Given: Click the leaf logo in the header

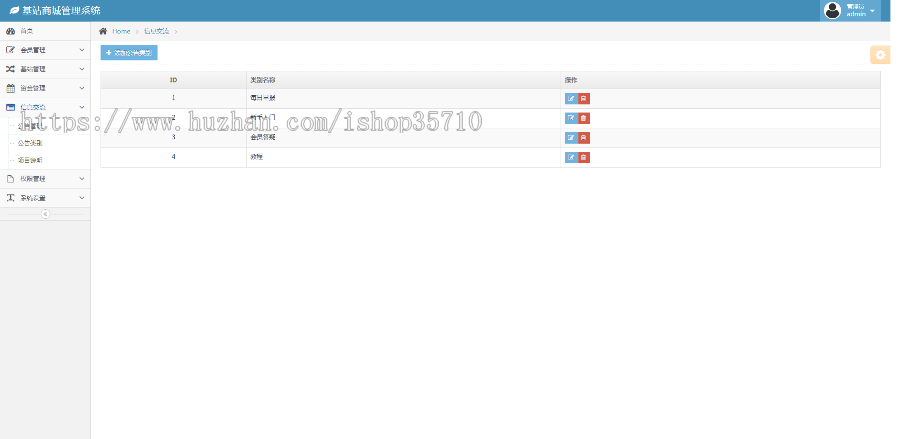Looking at the screenshot, I should pyautogui.click(x=14, y=10).
